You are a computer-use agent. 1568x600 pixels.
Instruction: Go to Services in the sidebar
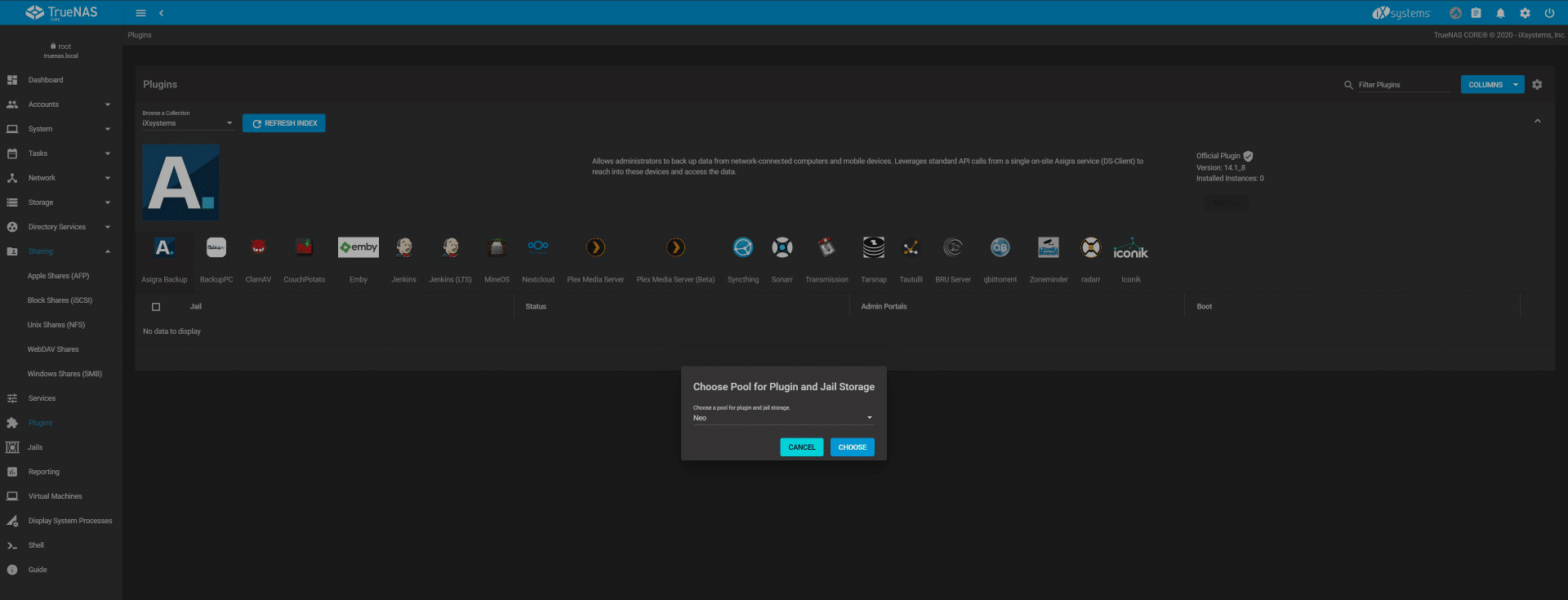(x=61, y=398)
